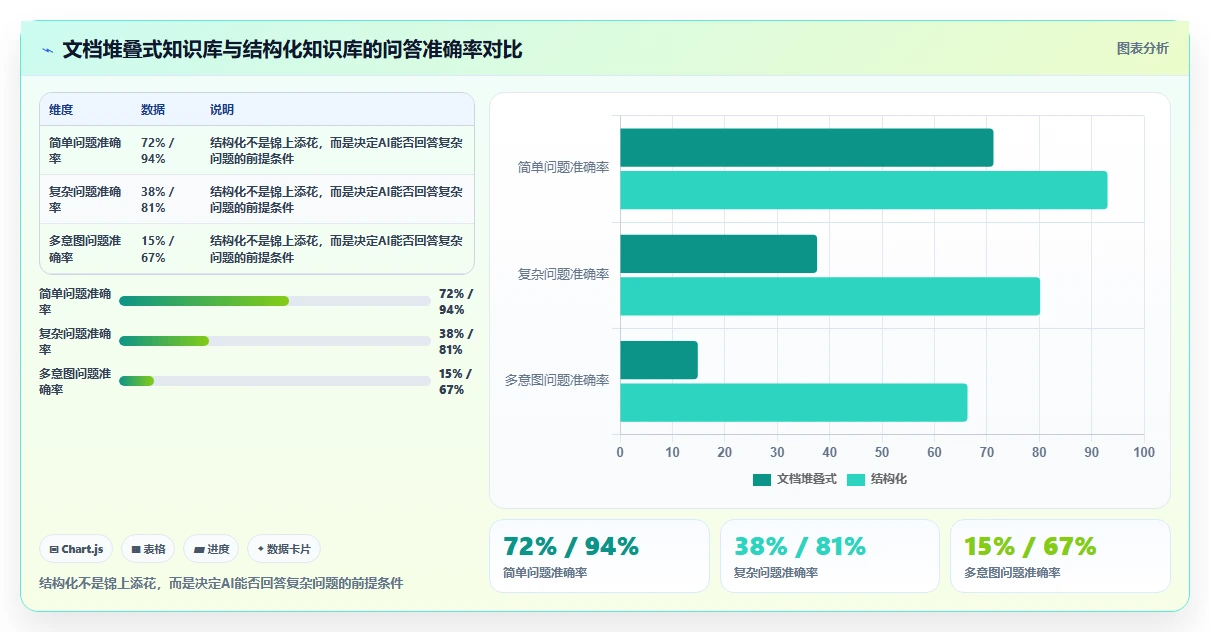Click the 50 tick on the x-axis
1210x632 pixels.
pos(882,452)
